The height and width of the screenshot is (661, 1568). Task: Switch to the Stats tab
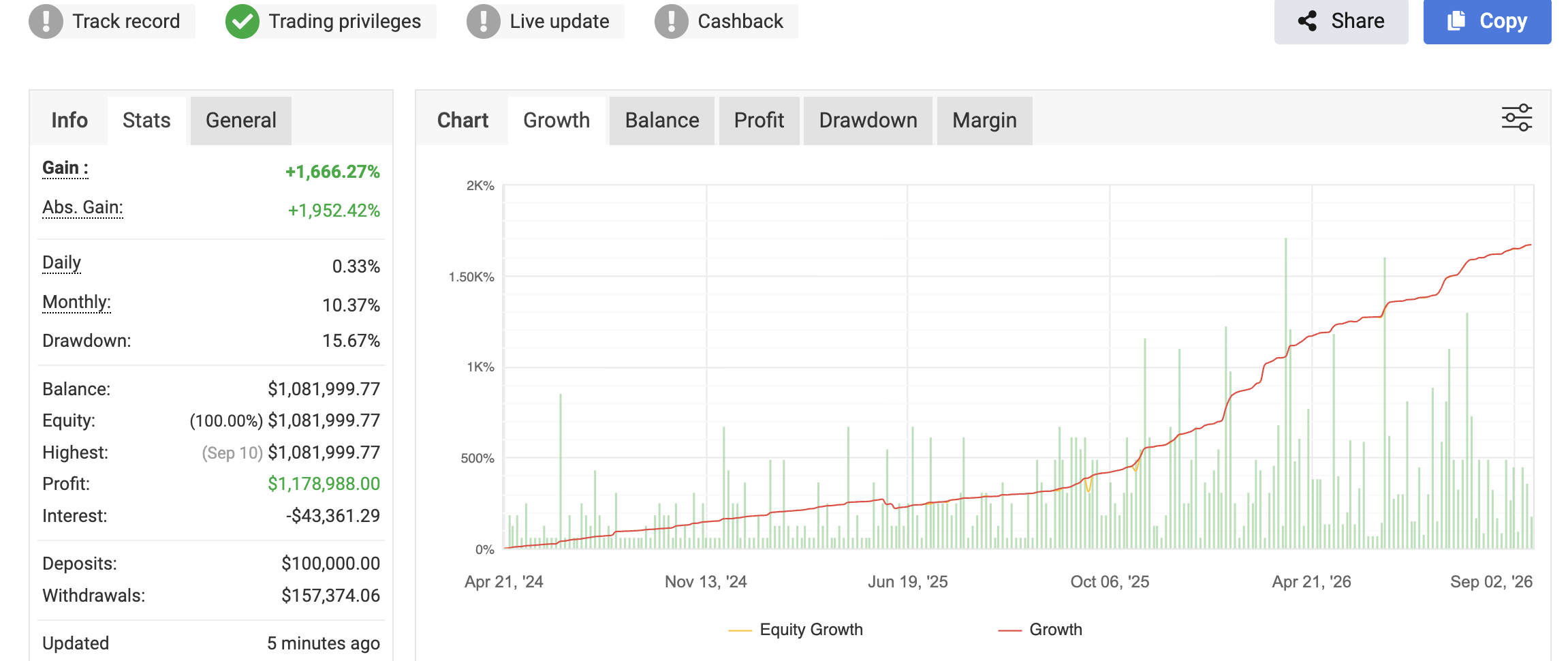click(x=146, y=121)
